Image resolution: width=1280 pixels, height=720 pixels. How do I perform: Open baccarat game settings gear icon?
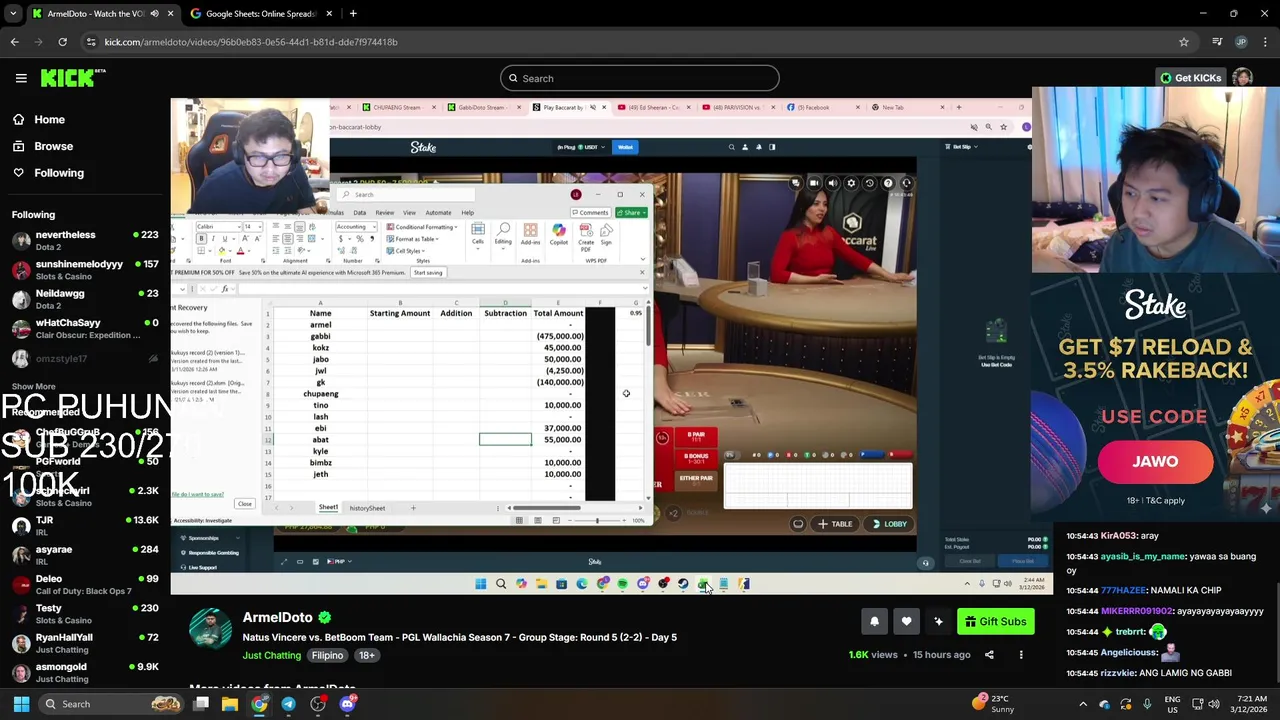click(851, 183)
